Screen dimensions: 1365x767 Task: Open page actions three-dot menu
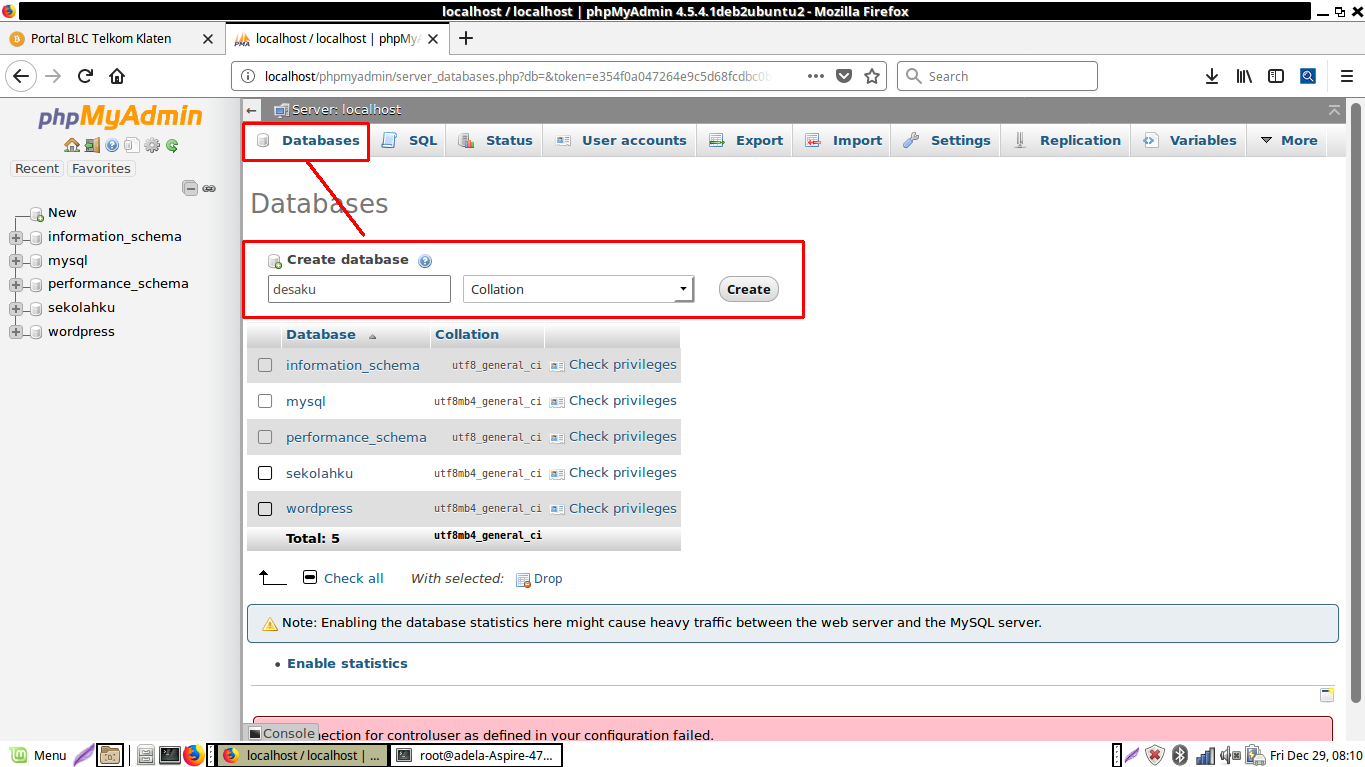coord(816,76)
